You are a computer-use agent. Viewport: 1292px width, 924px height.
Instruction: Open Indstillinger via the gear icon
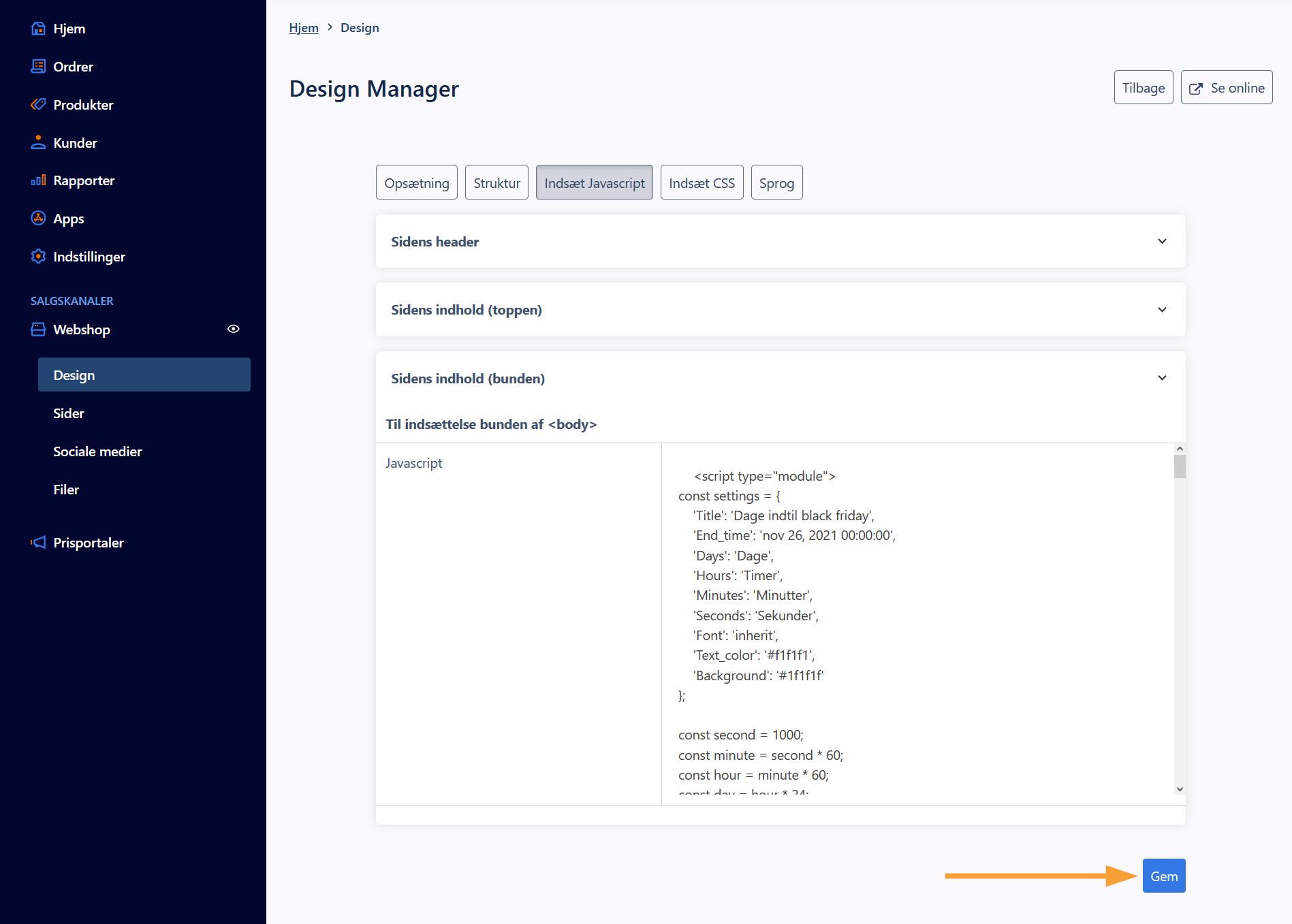pos(38,257)
